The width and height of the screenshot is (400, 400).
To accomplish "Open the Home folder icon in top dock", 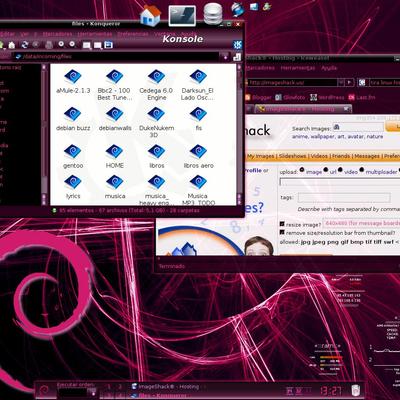I will pyautogui.click(x=150, y=15).
